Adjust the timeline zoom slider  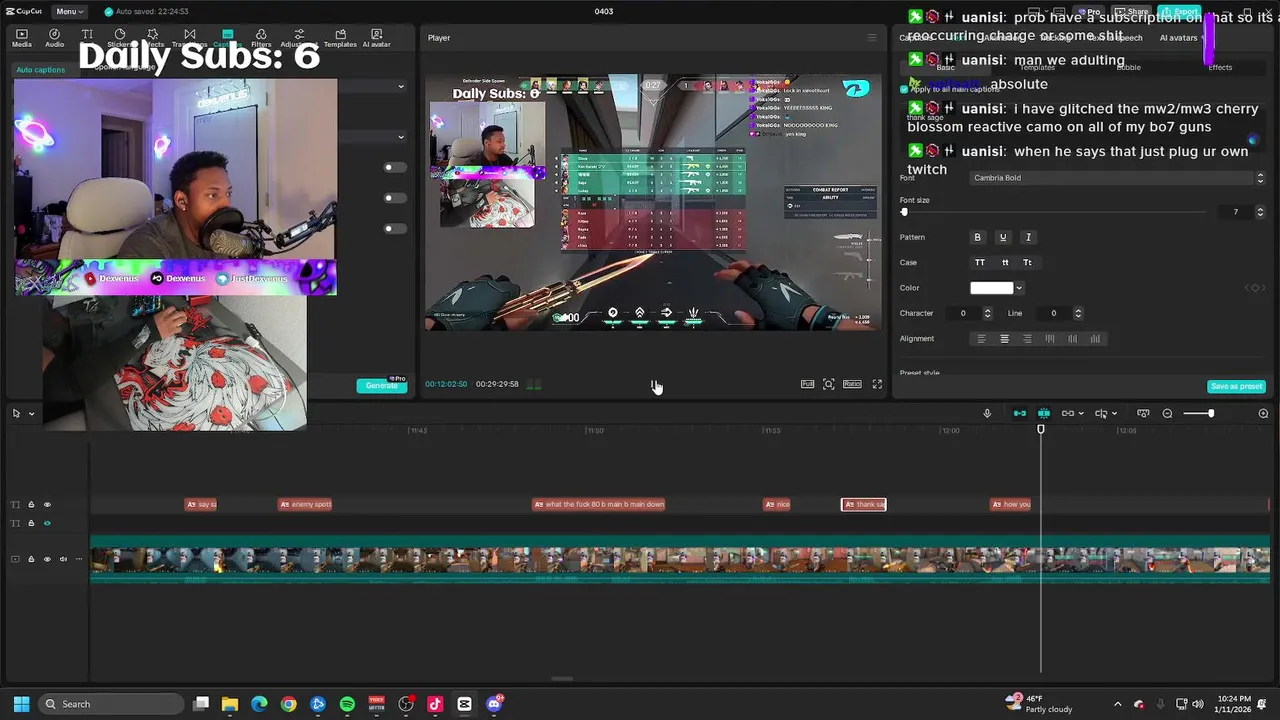[x=1211, y=413]
